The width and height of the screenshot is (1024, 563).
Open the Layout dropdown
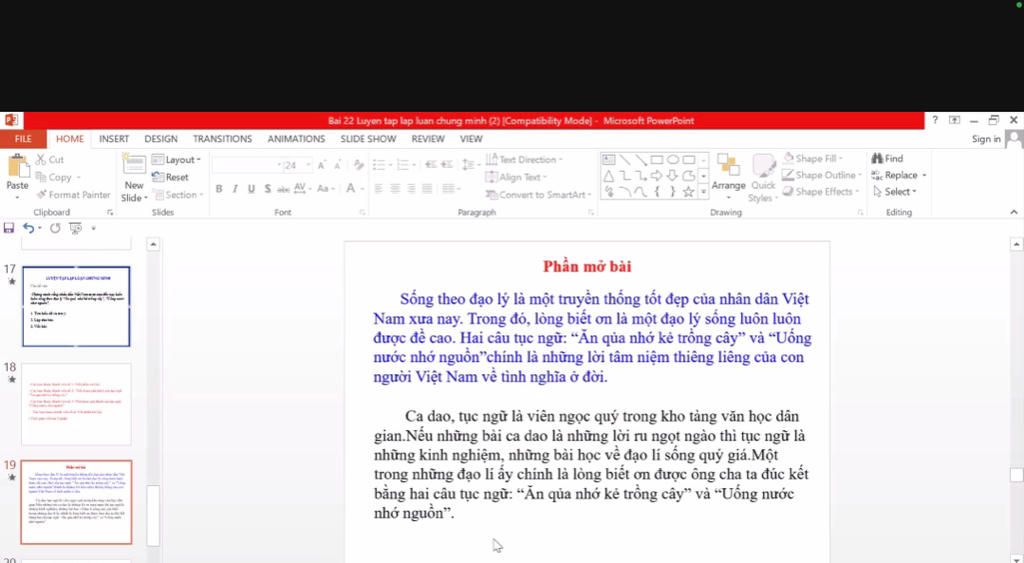tap(176, 159)
